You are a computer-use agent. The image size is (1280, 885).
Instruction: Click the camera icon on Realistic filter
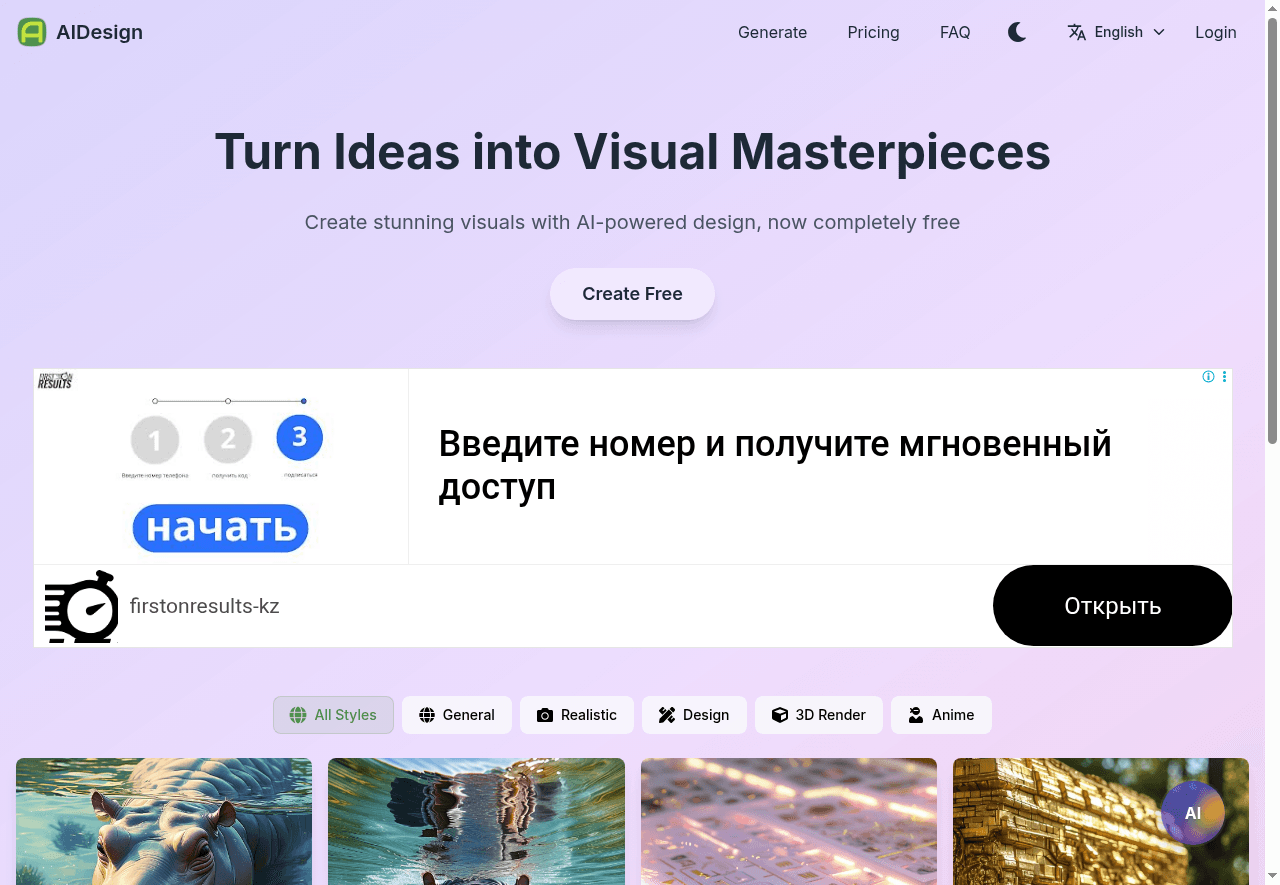pyautogui.click(x=545, y=714)
